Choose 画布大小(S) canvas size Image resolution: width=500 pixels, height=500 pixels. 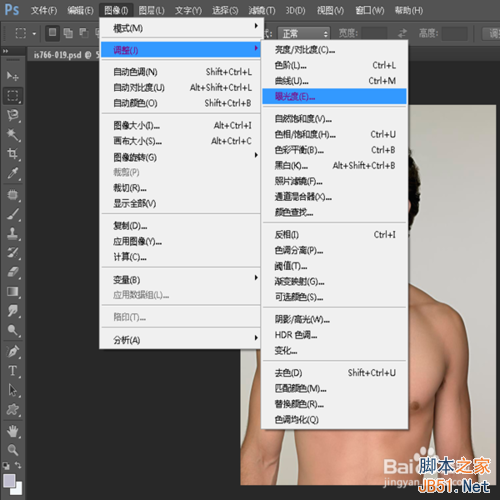coord(181,141)
